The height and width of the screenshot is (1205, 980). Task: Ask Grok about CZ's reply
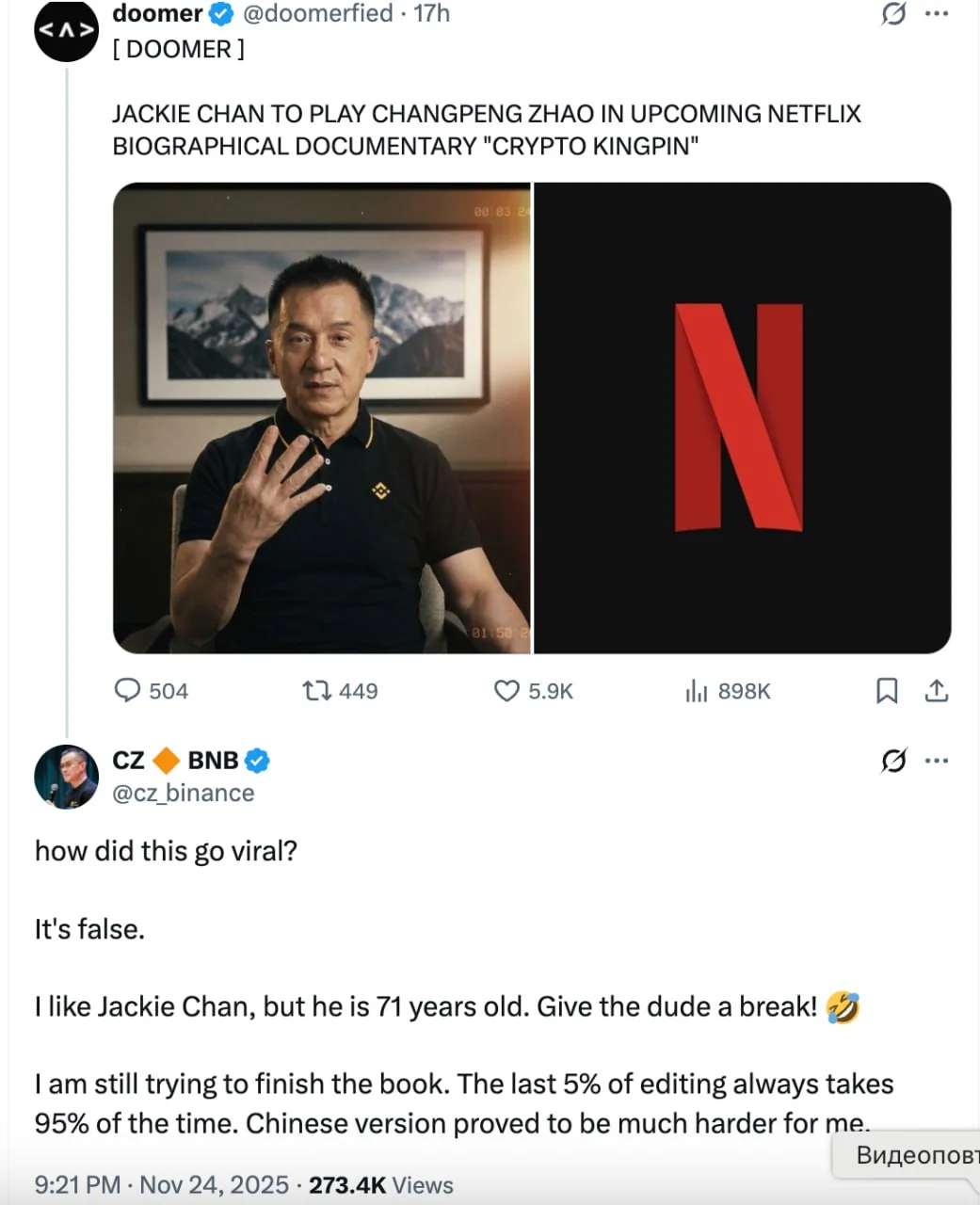pyautogui.click(x=894, y=760)
